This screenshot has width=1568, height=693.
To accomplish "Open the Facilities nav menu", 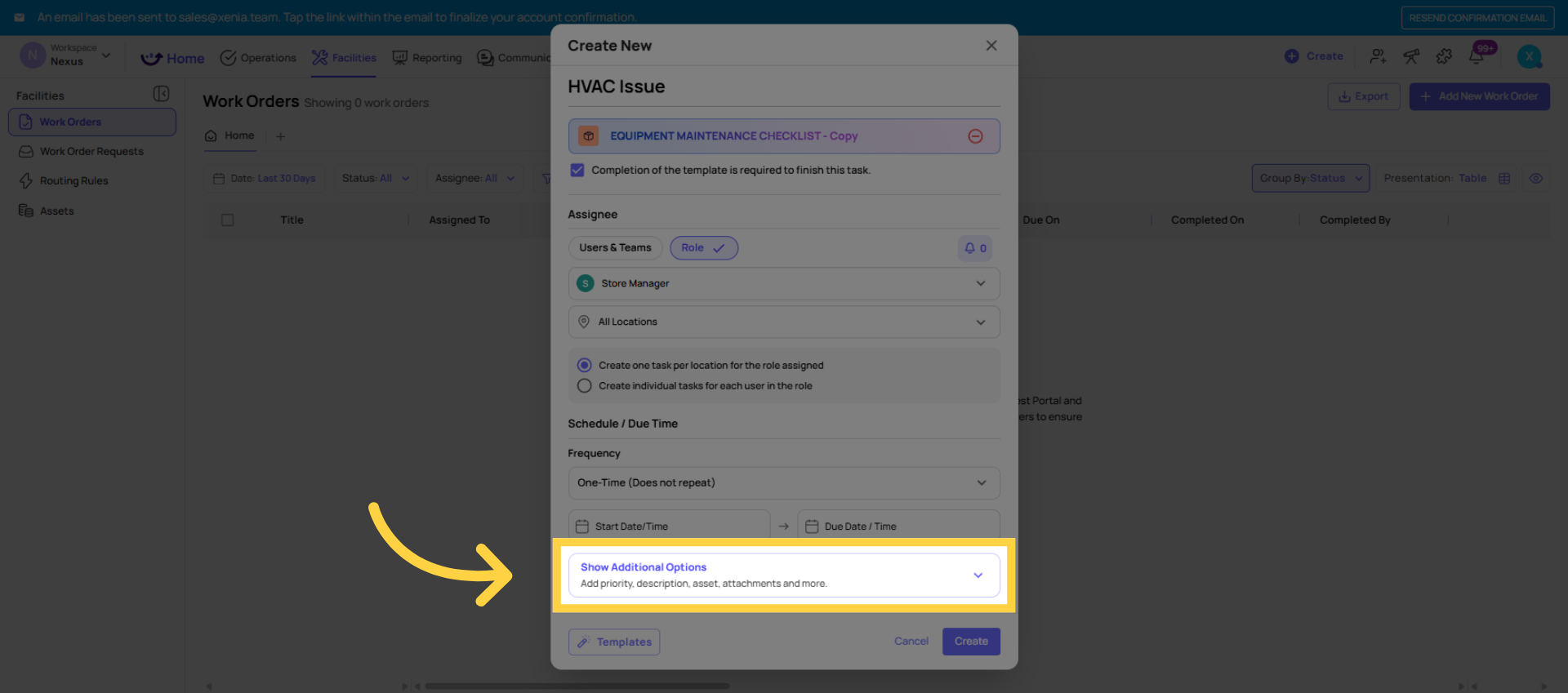I will click(344, 58).
